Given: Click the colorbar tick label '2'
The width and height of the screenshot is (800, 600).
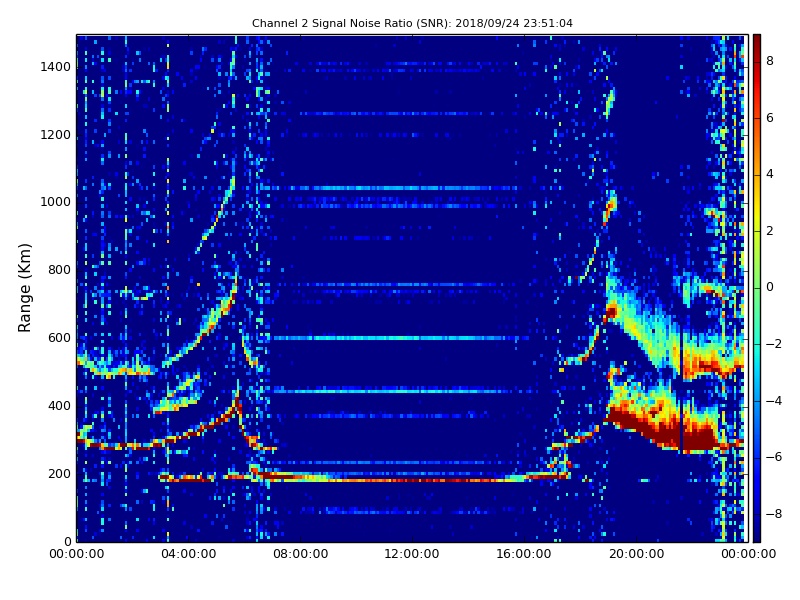Looking at the screenshot, I should pos(770,231).
